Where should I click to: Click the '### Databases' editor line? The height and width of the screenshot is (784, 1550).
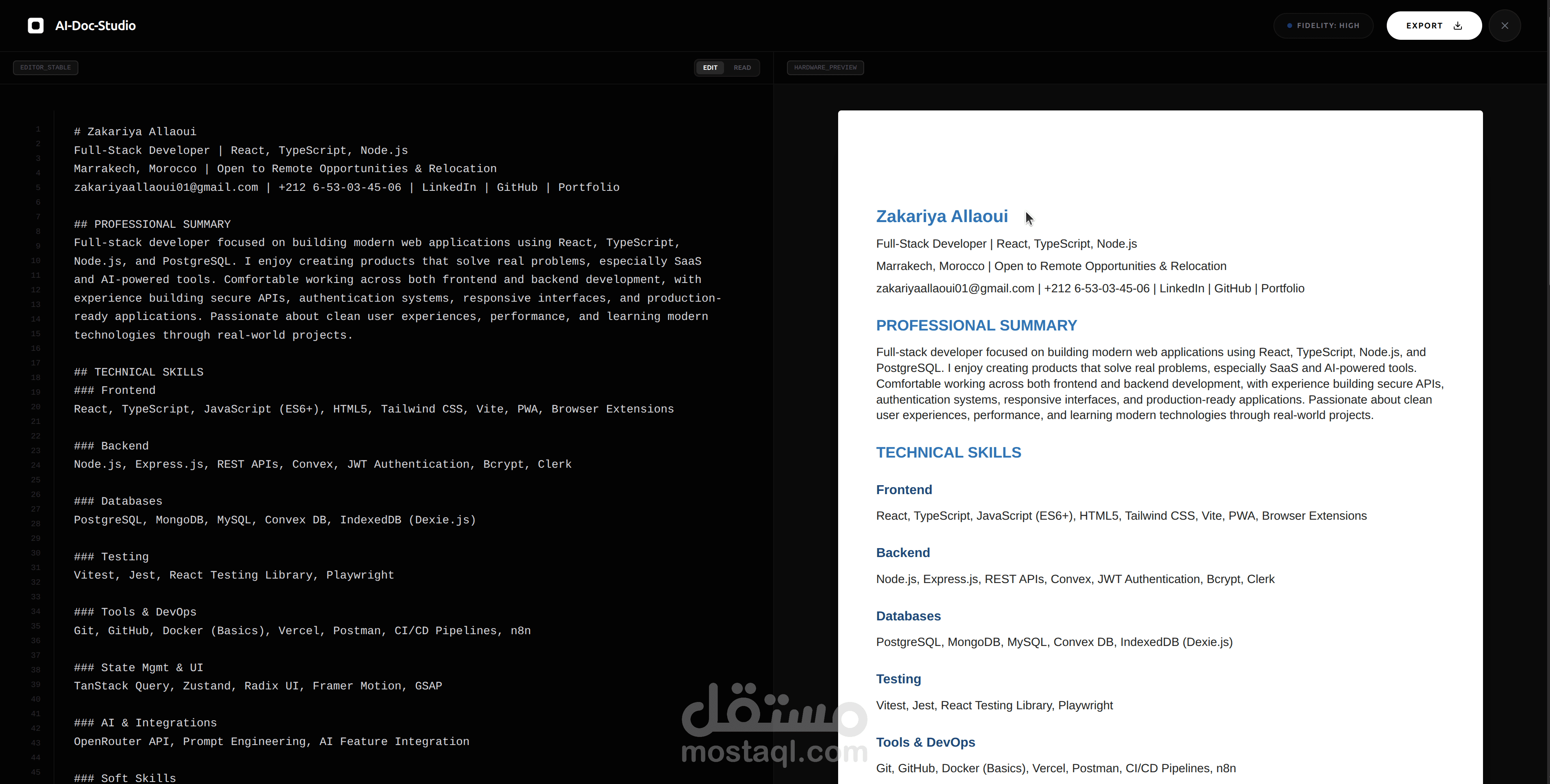click(x=118, y=501)
